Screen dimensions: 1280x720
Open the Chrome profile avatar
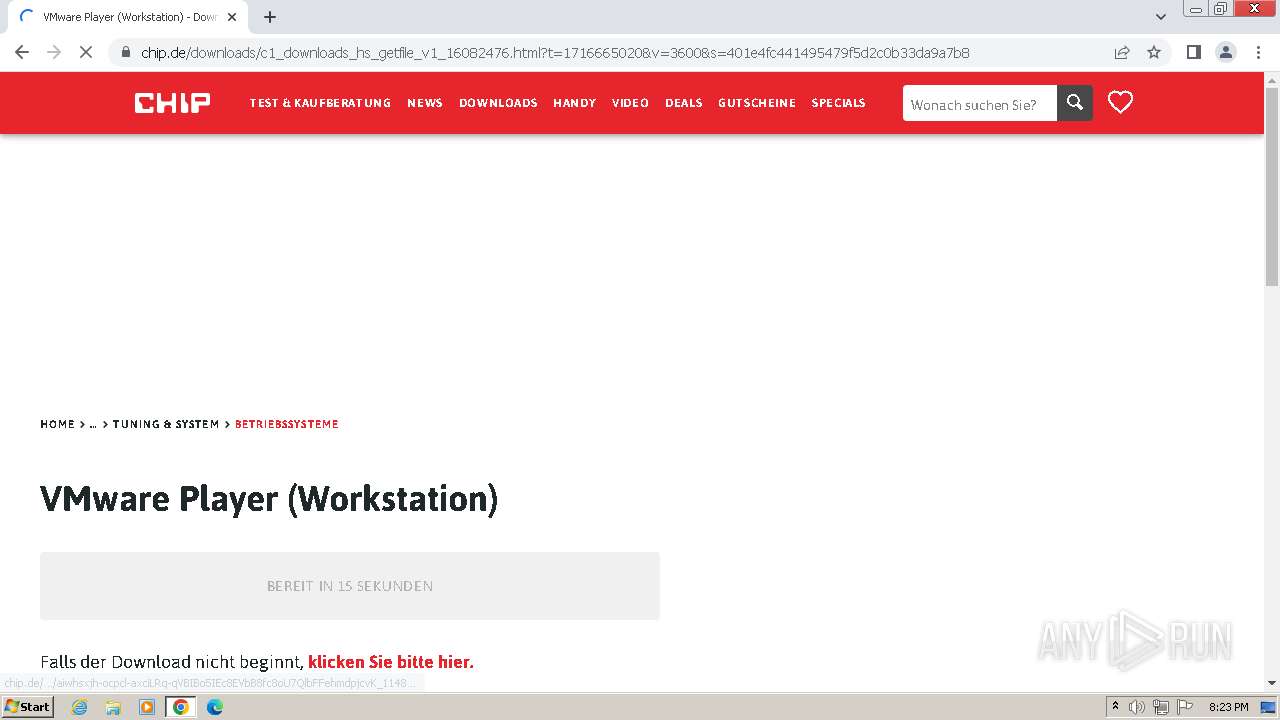(1225, 52)
